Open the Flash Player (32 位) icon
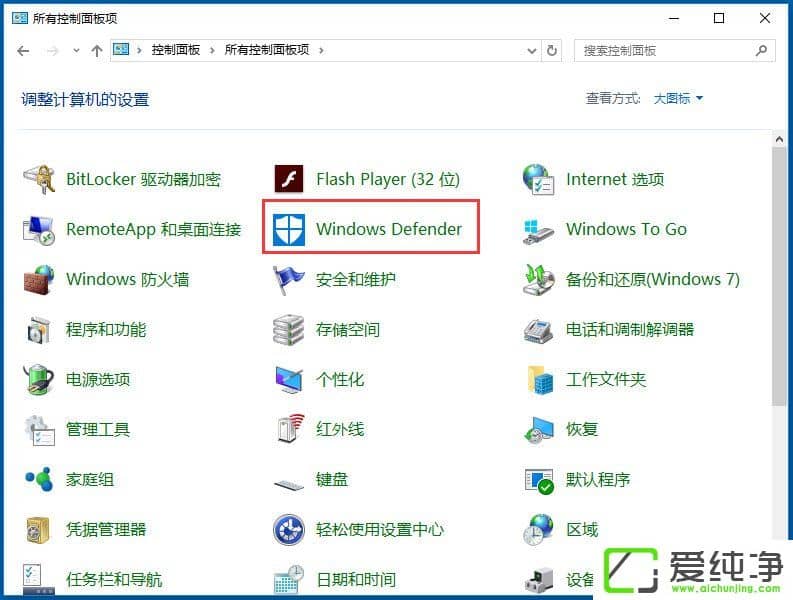Screen dimensions: 793x600 (x=288, y=179)
